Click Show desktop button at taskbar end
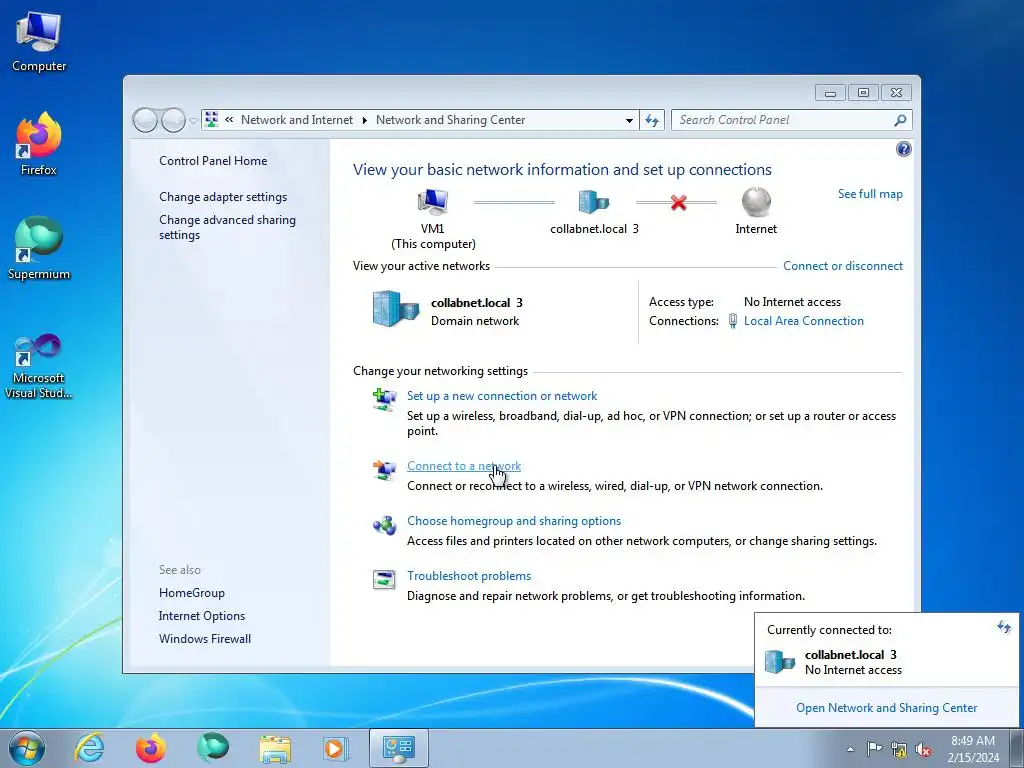 1017,749
